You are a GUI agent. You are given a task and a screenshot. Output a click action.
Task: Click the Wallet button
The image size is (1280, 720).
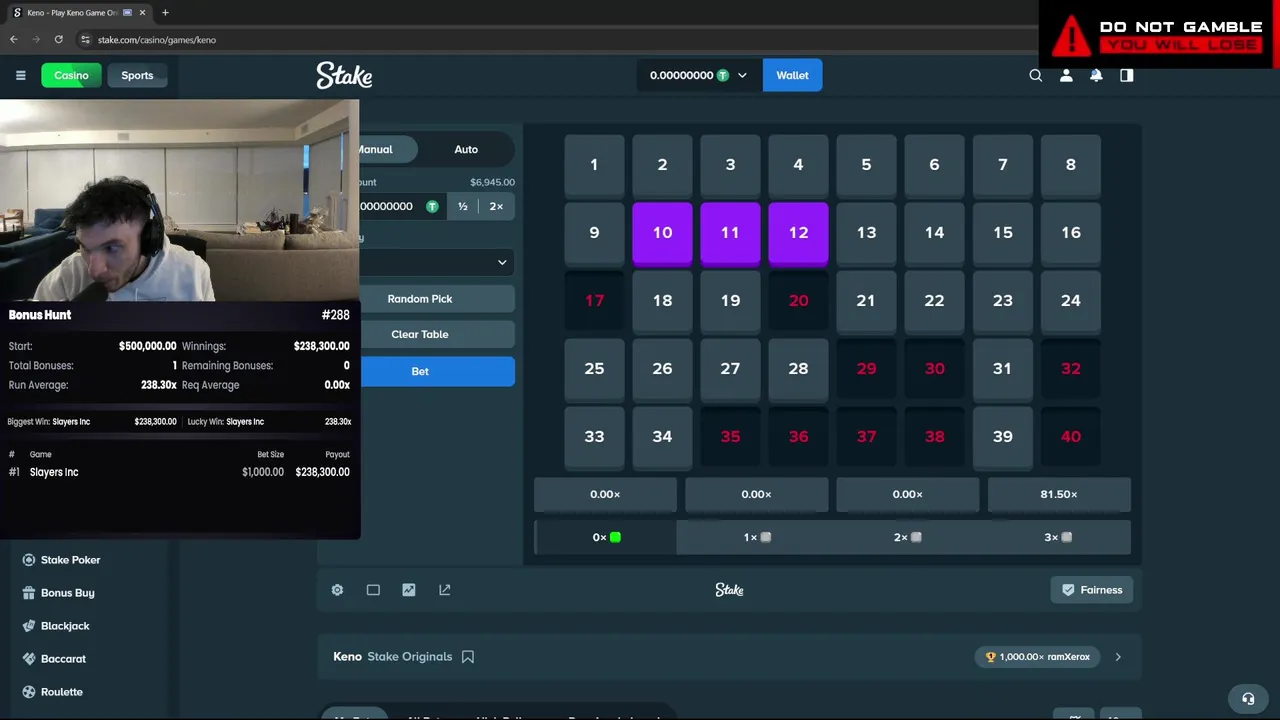pos(792,75)
